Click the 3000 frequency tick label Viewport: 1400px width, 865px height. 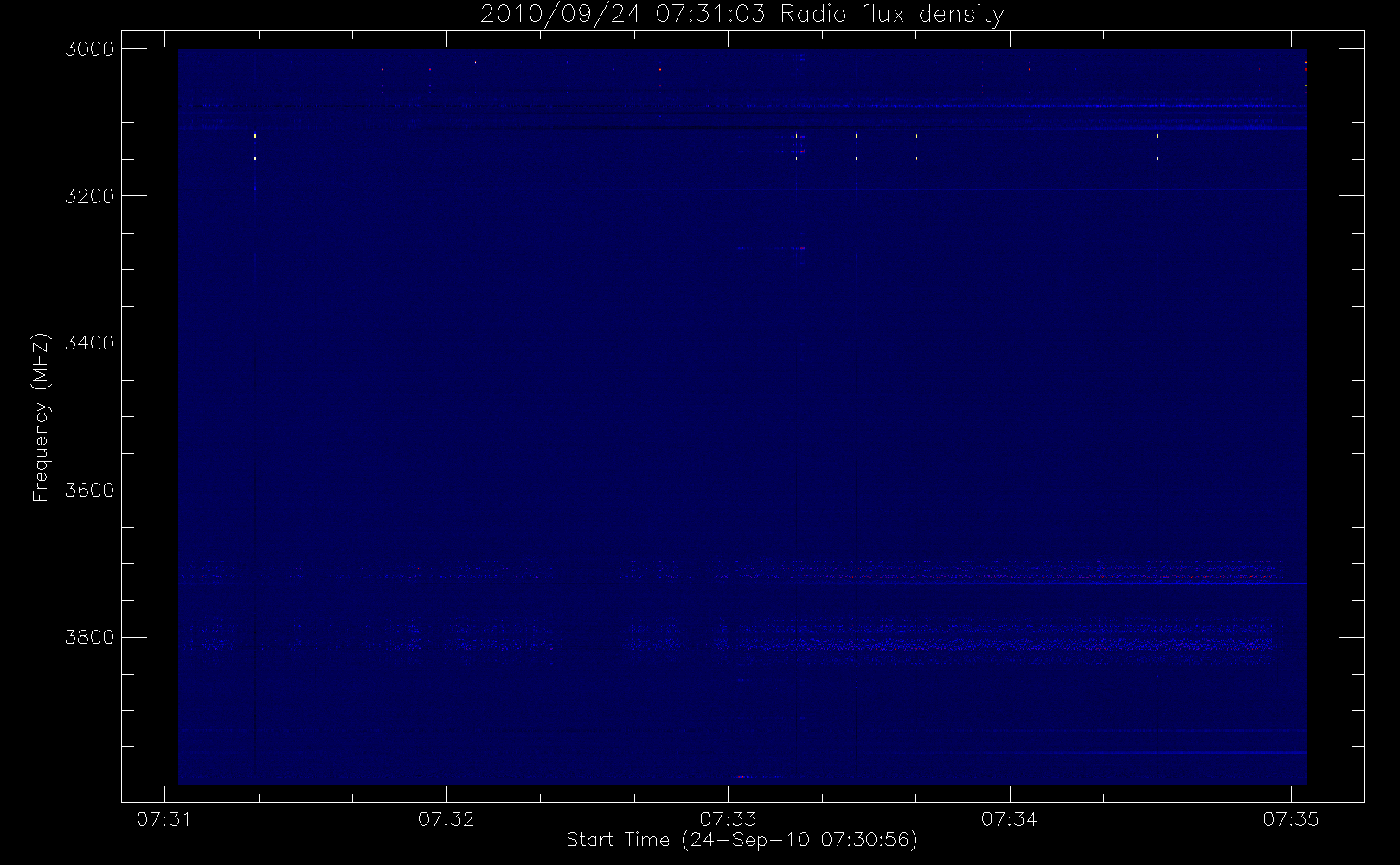point(90,49)
